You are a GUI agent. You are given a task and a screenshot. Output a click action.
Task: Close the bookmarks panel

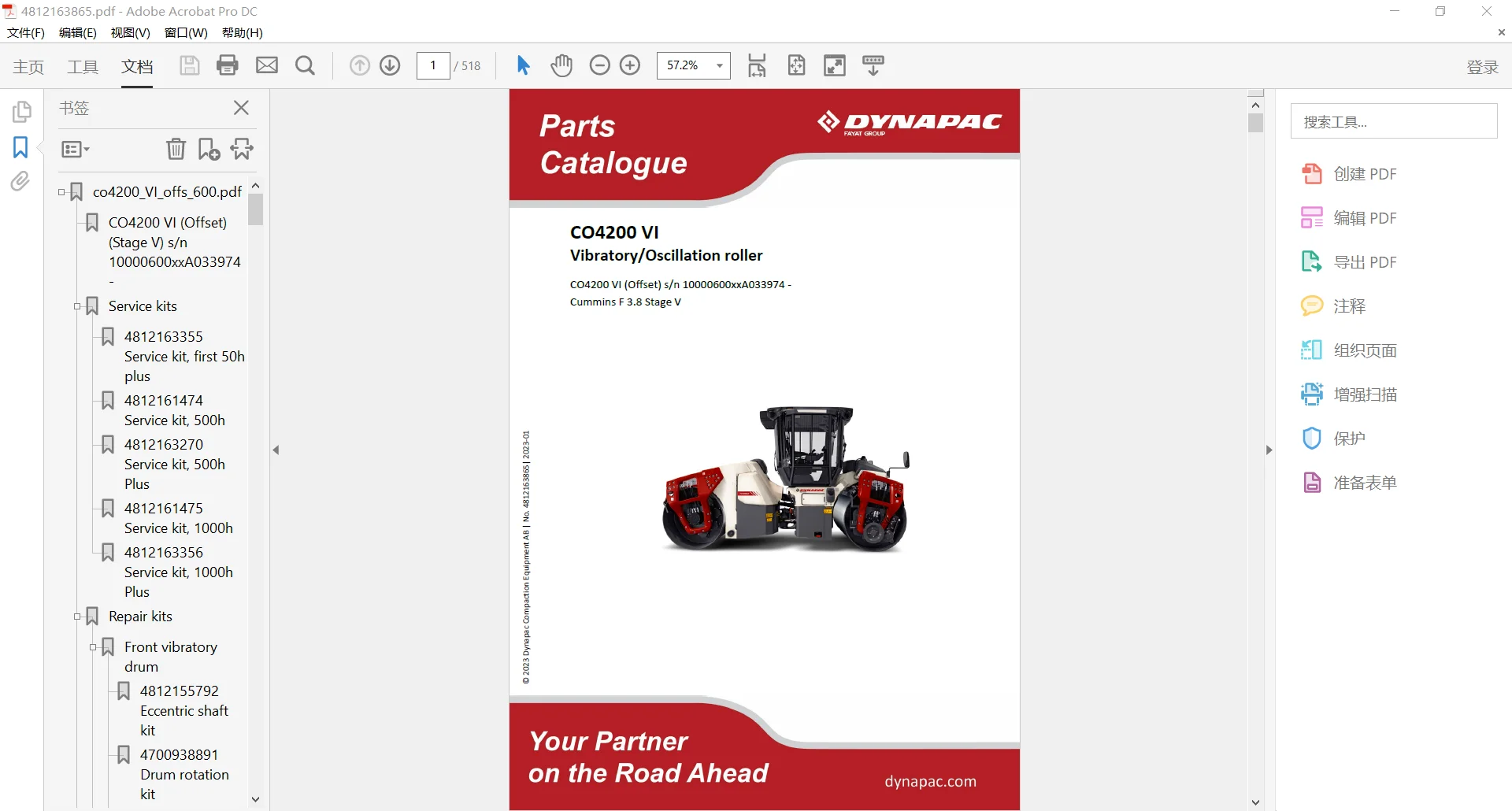241,108
